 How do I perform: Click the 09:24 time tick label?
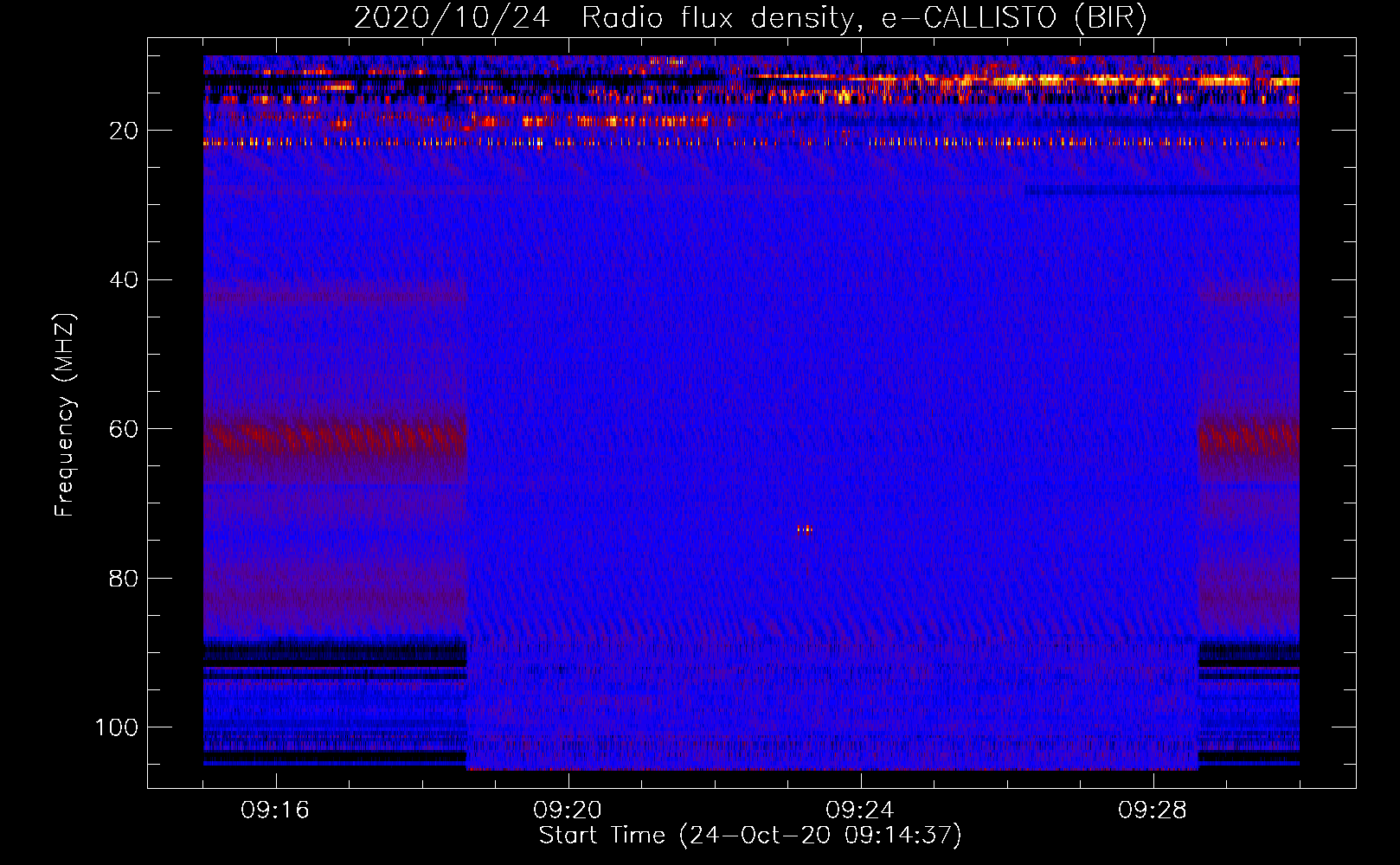(860, 811)
